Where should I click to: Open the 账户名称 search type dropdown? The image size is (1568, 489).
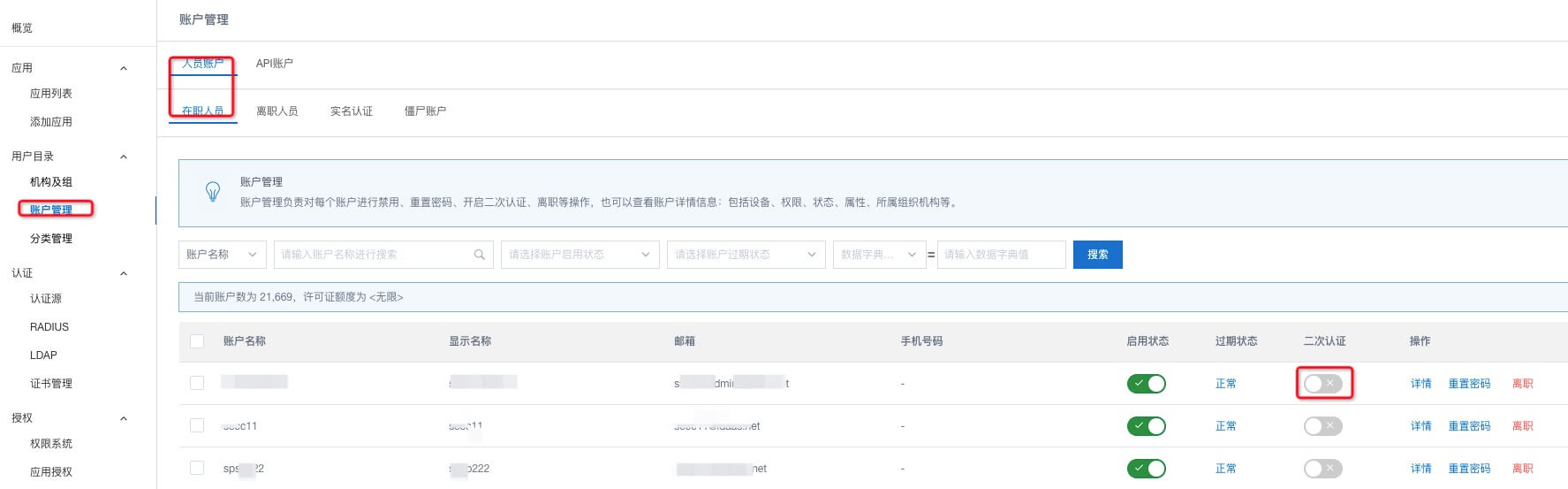click(x=222, y=255)
